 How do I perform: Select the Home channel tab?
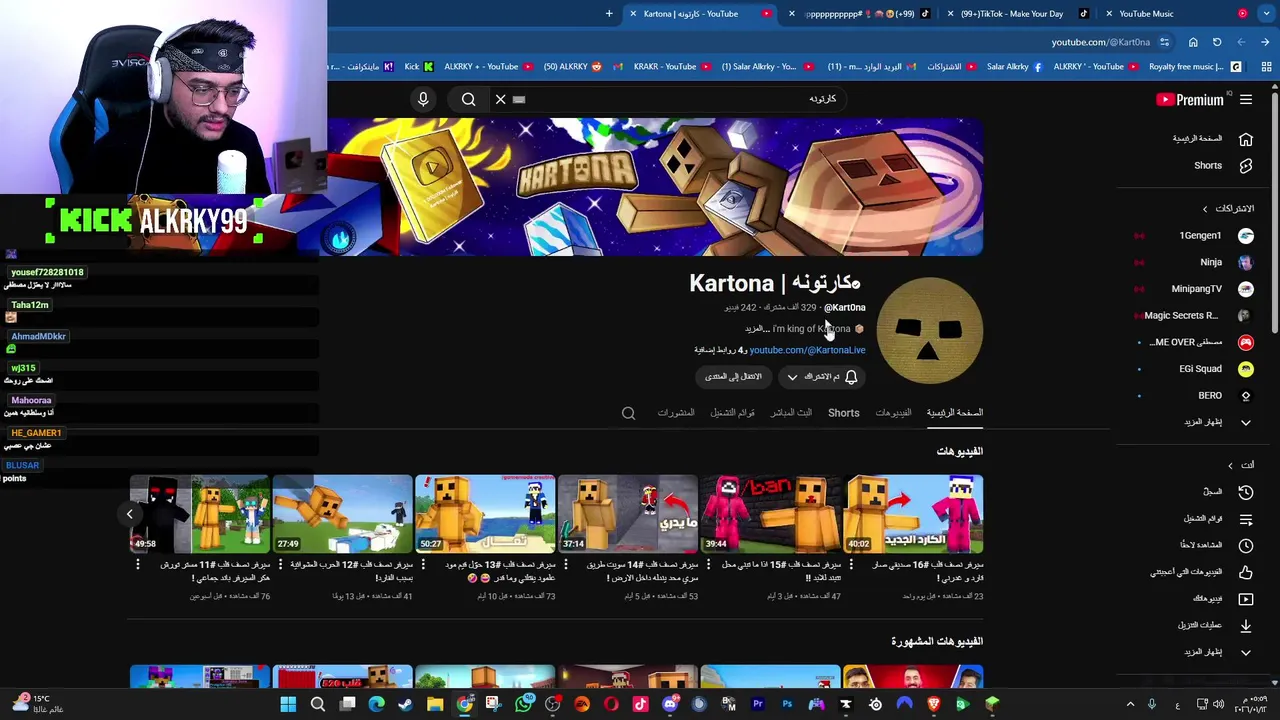pyautogui.click(x=954, y=413)
